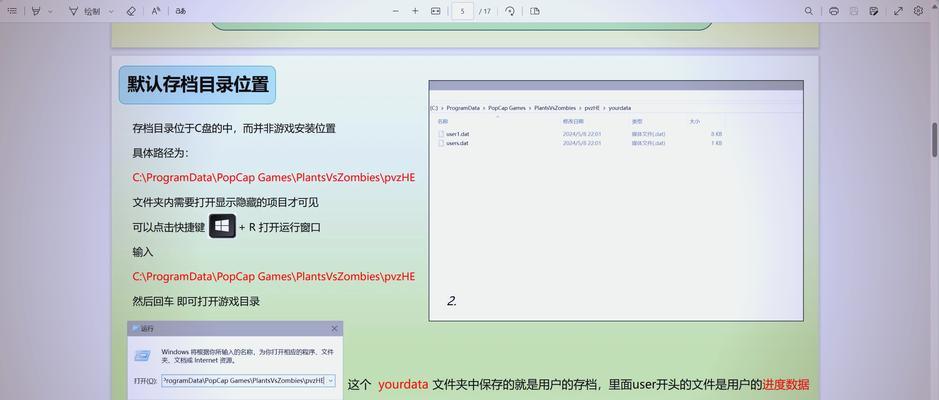Click the 打开(O) field's dropdown arrow in Run dialog image
939x400 pixels.
pyautogui.click(x=331, y=380)
